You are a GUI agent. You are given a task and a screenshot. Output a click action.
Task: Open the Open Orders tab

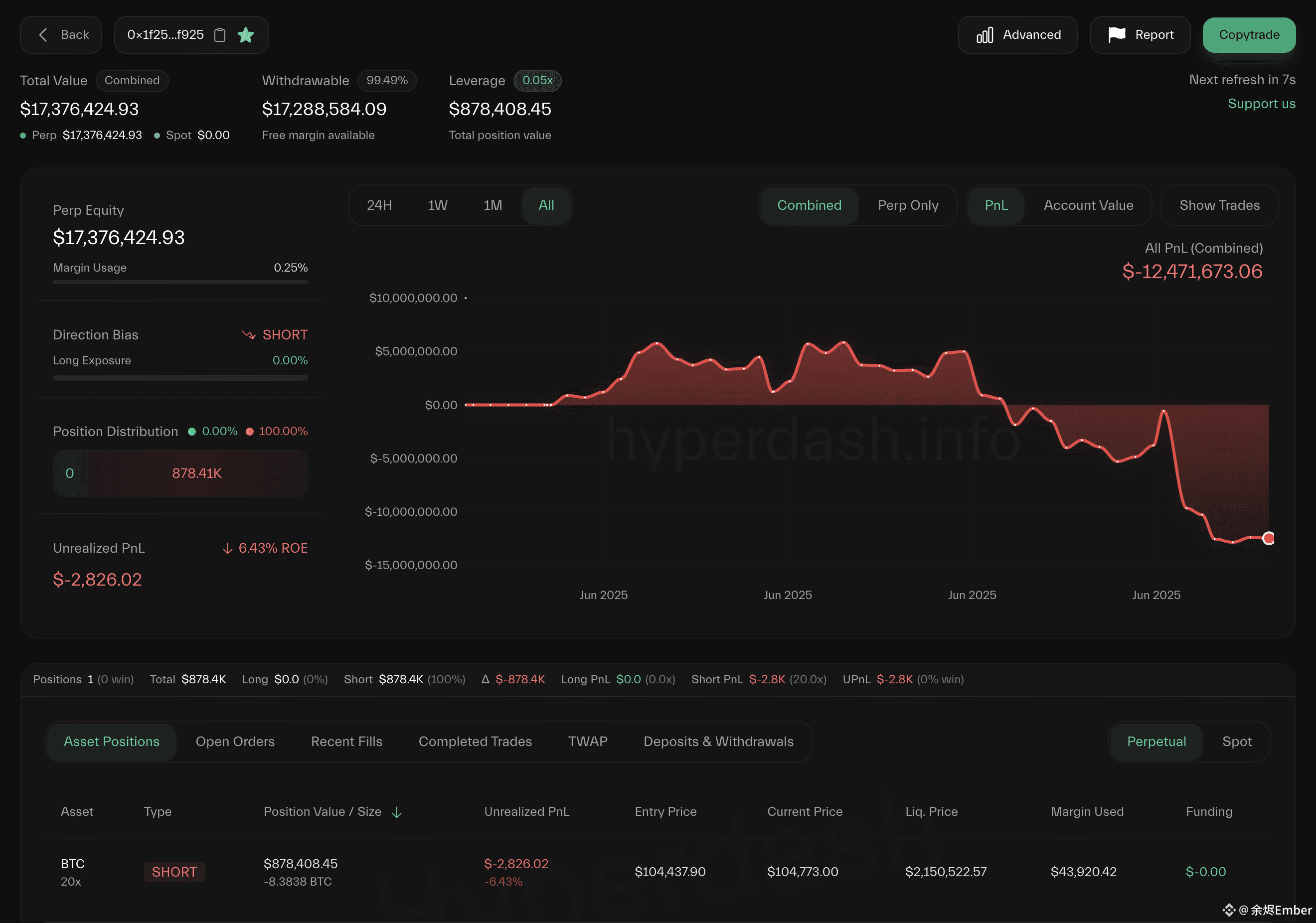(235, 742)
